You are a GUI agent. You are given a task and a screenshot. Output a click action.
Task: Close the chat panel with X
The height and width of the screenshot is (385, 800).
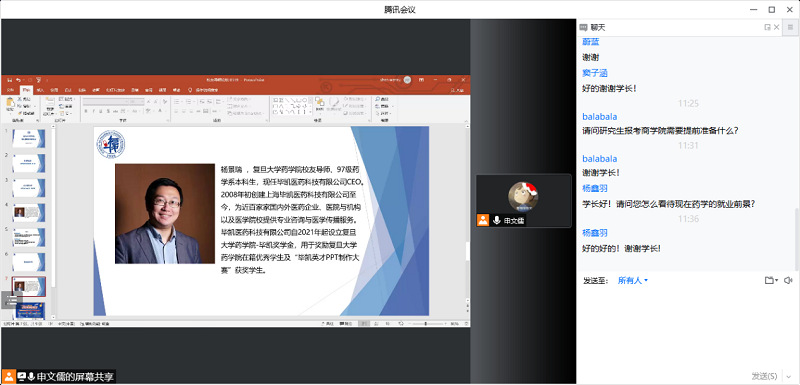(x=777, y=28)
